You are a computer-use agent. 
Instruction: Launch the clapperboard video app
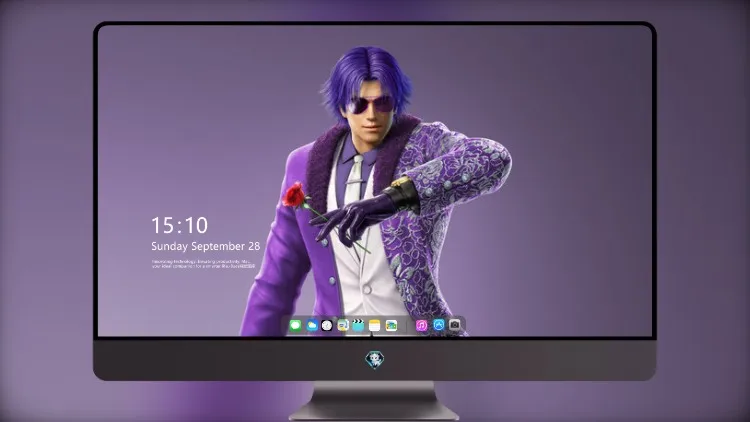[358, 325]
